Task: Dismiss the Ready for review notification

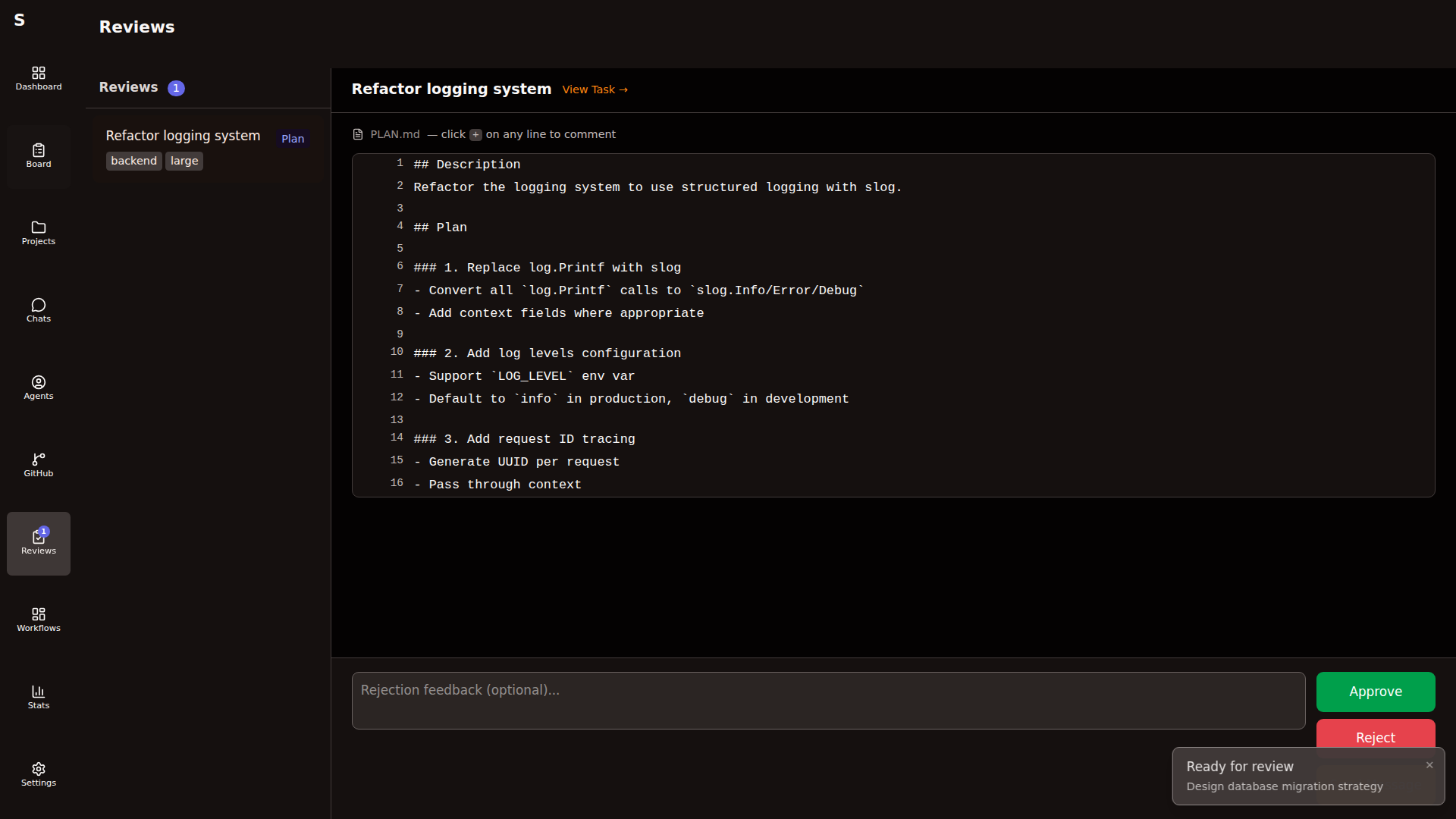Action: [x=1429, y=765]
